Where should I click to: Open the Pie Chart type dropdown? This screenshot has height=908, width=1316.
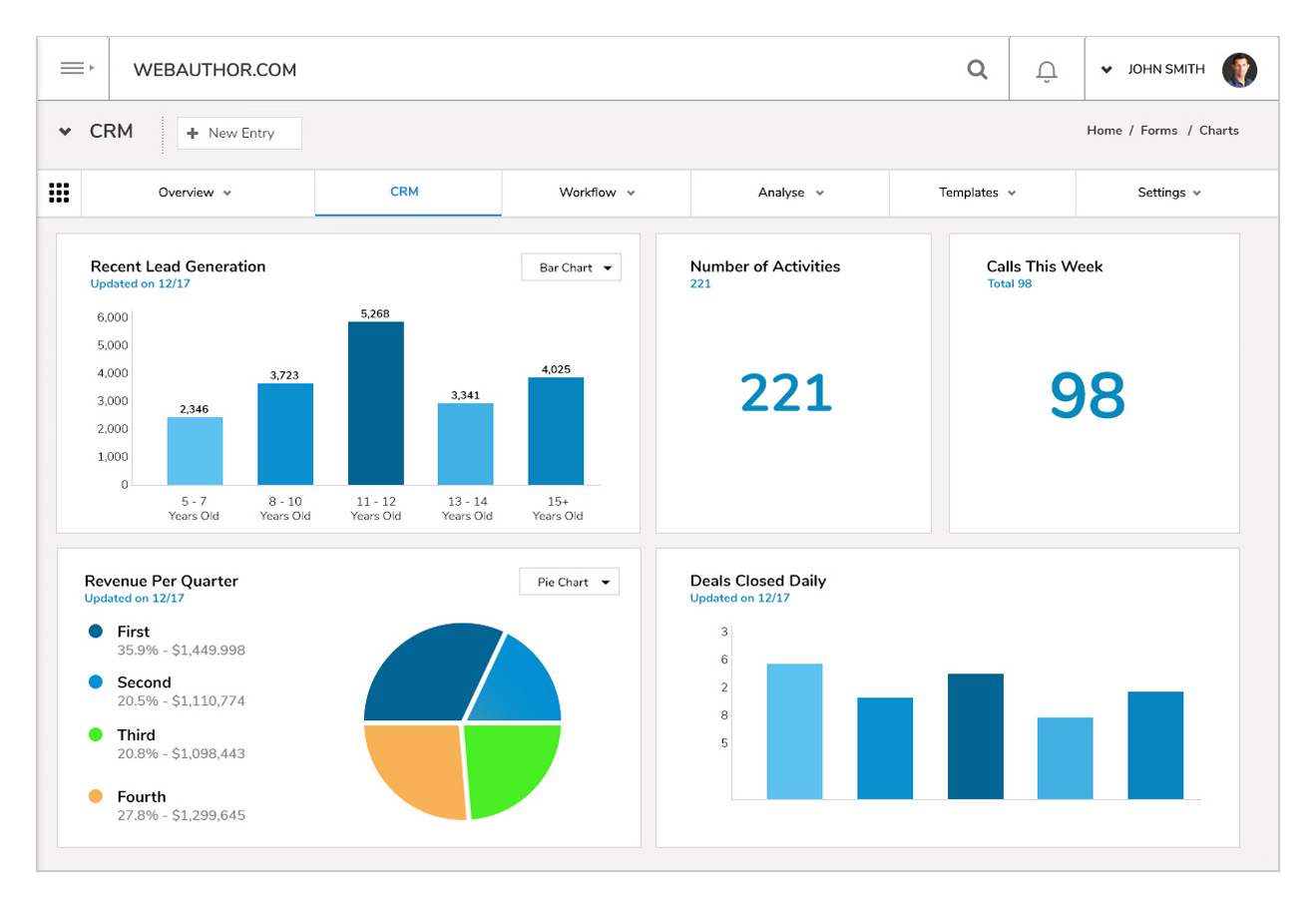click(569, 582)
